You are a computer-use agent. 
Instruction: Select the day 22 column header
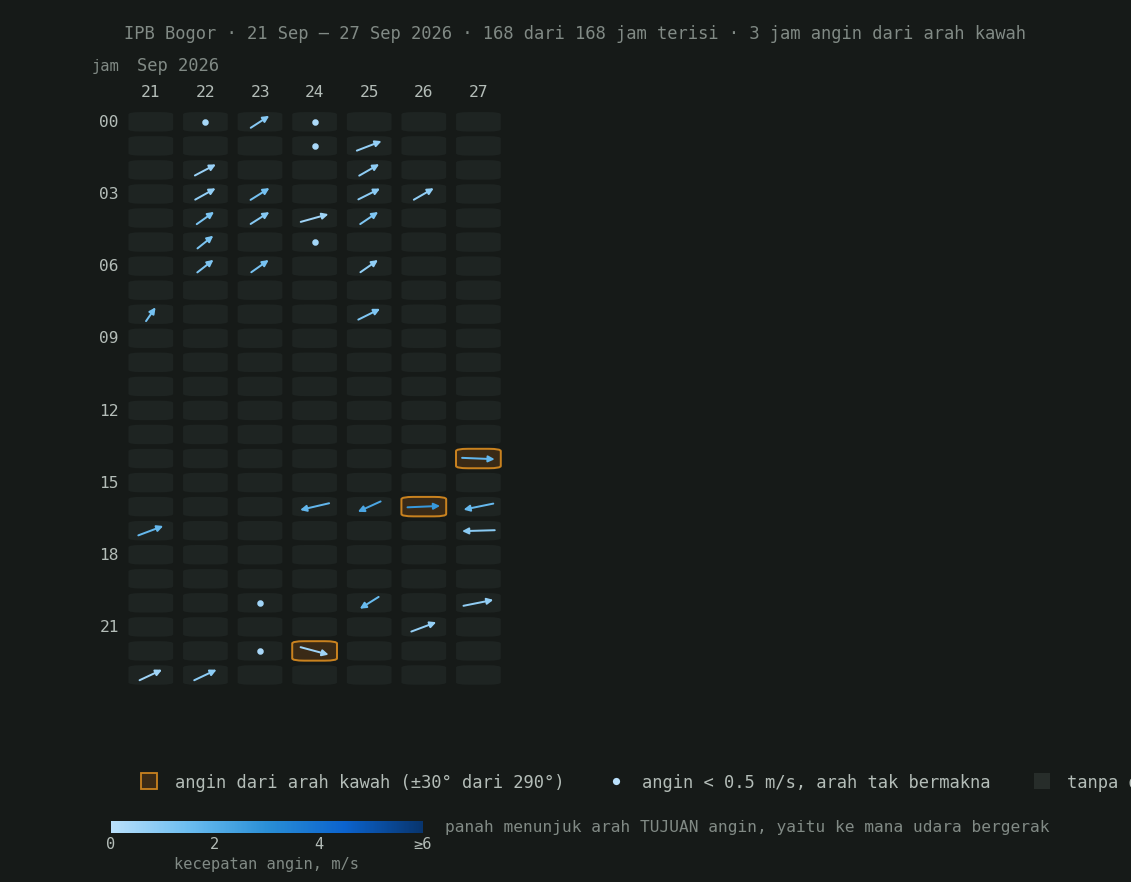click(x=205, y=92)
